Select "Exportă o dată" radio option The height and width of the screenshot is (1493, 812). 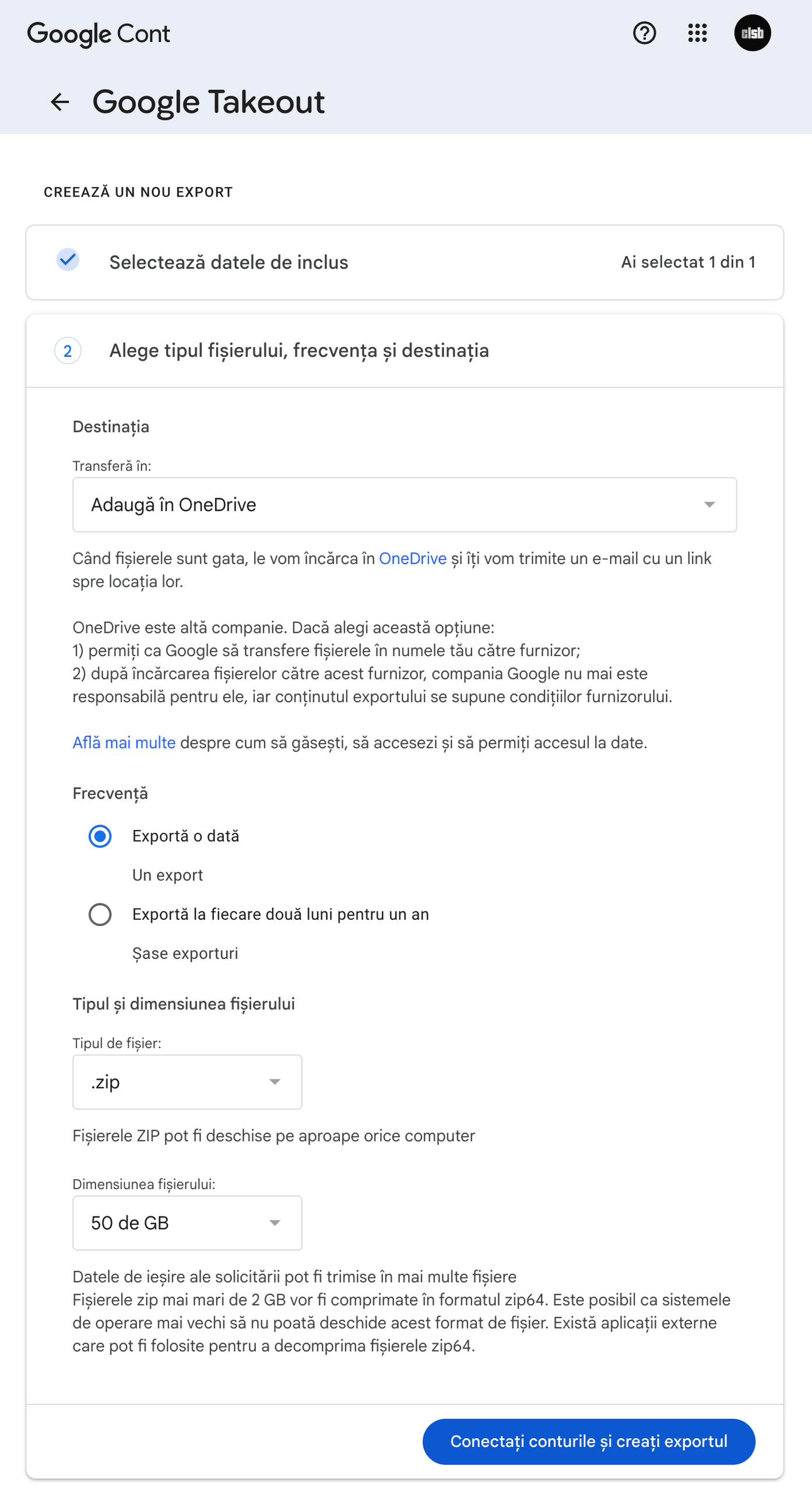[100, 836]
